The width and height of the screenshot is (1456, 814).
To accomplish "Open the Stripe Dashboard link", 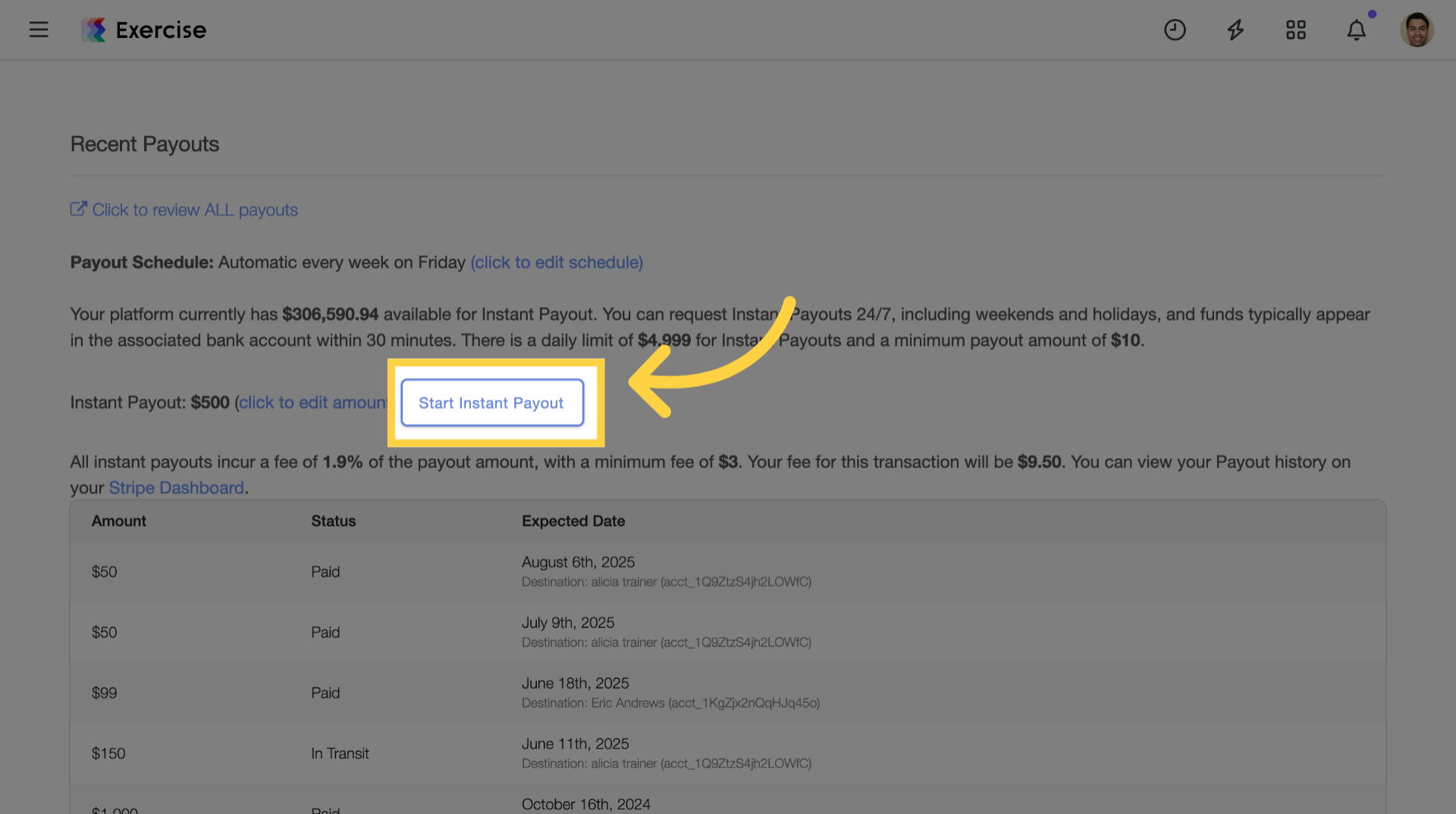I will (x=176, y=488).
